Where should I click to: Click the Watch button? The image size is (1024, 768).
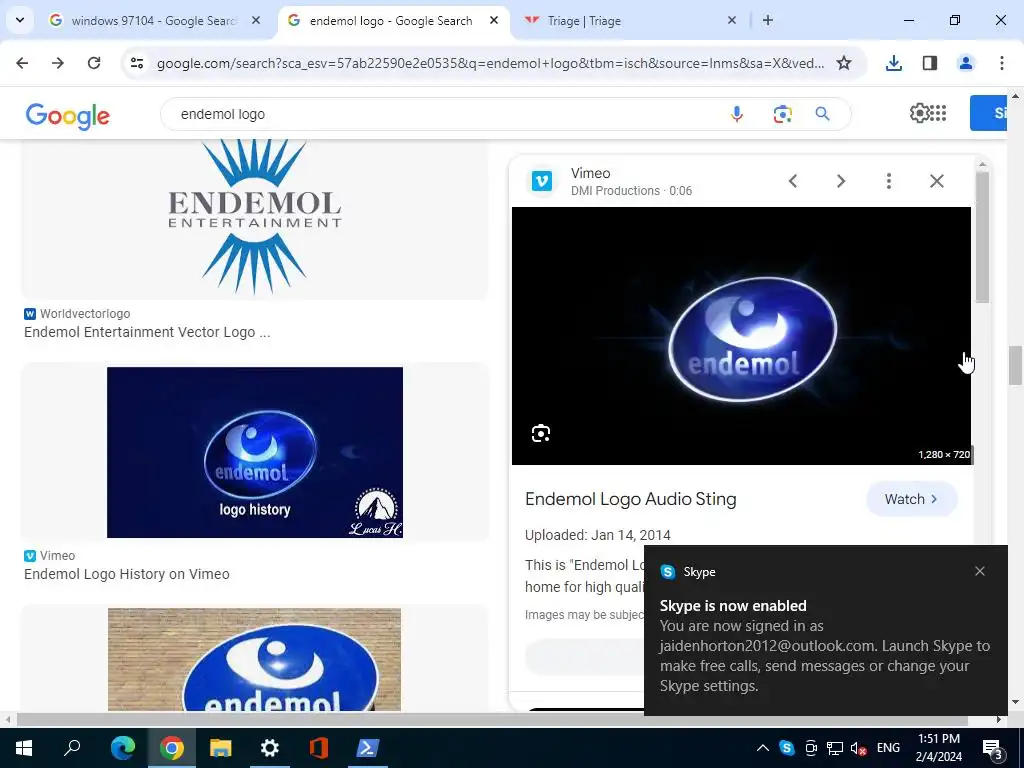pos(912,499)
